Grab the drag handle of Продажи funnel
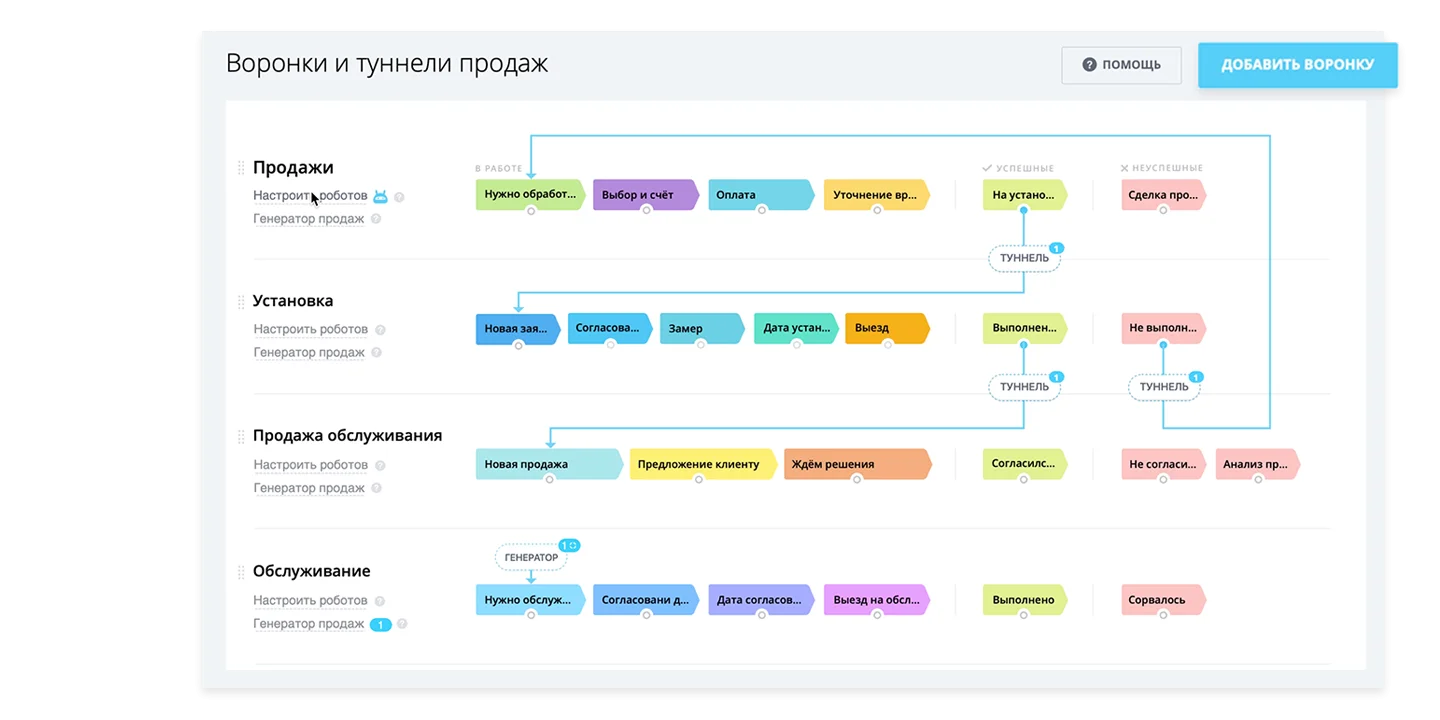Viewport: 1440px width, 720px height. coord(241,168)
